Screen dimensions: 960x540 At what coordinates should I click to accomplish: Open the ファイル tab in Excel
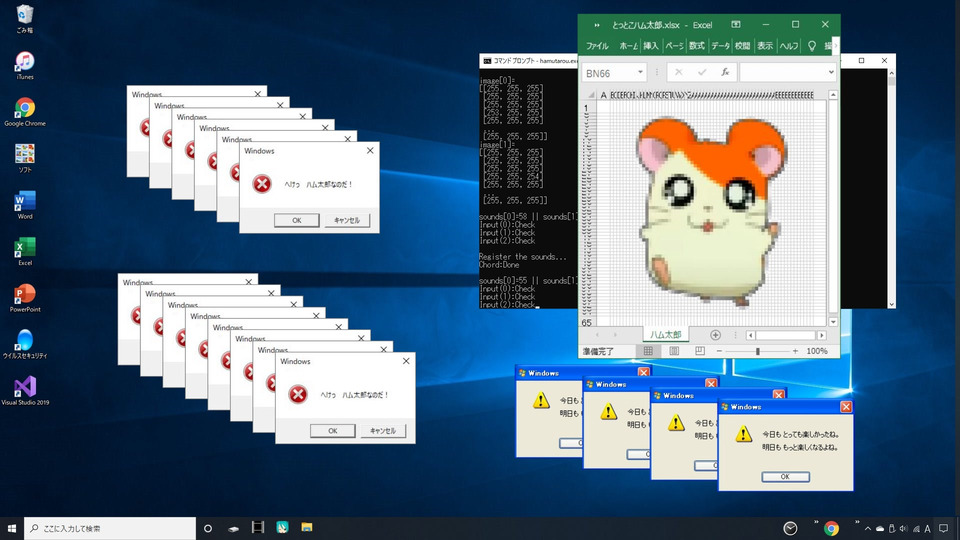[597, 46]
